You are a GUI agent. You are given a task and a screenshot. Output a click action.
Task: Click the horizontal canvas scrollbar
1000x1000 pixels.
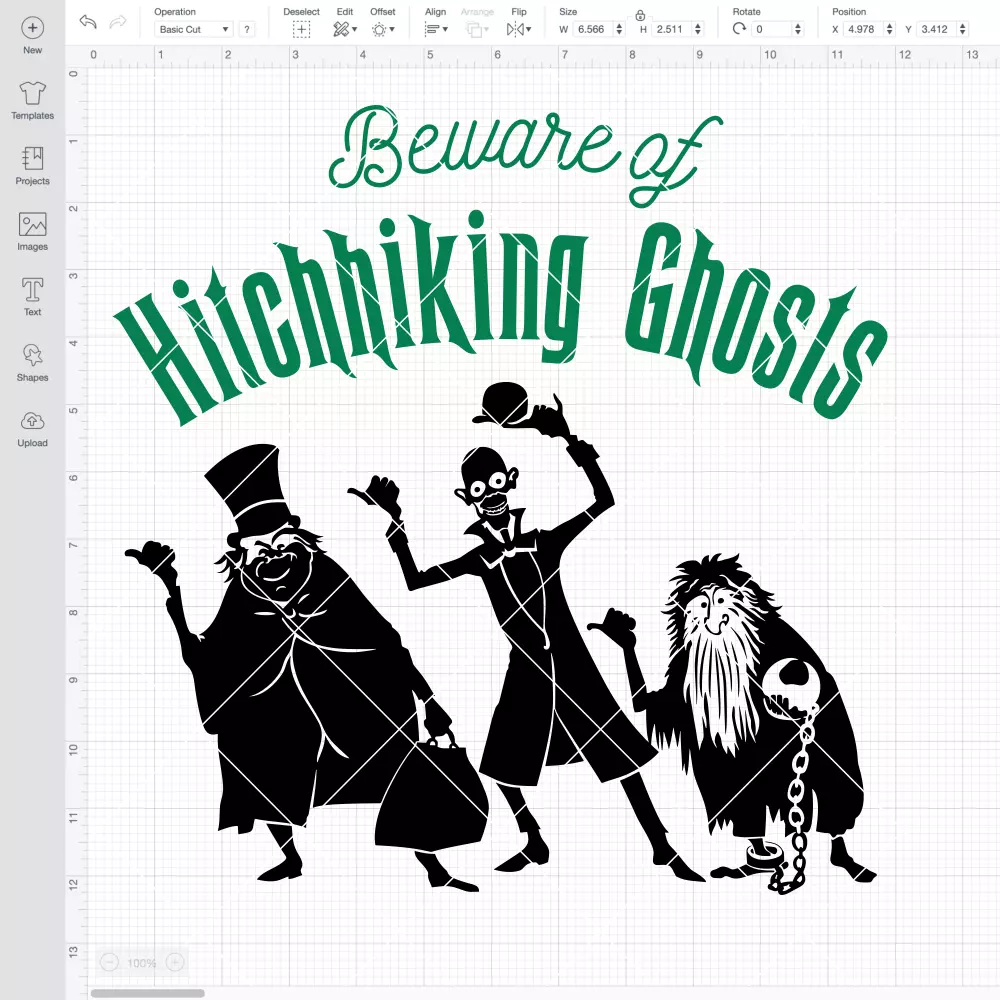(148, 993)
